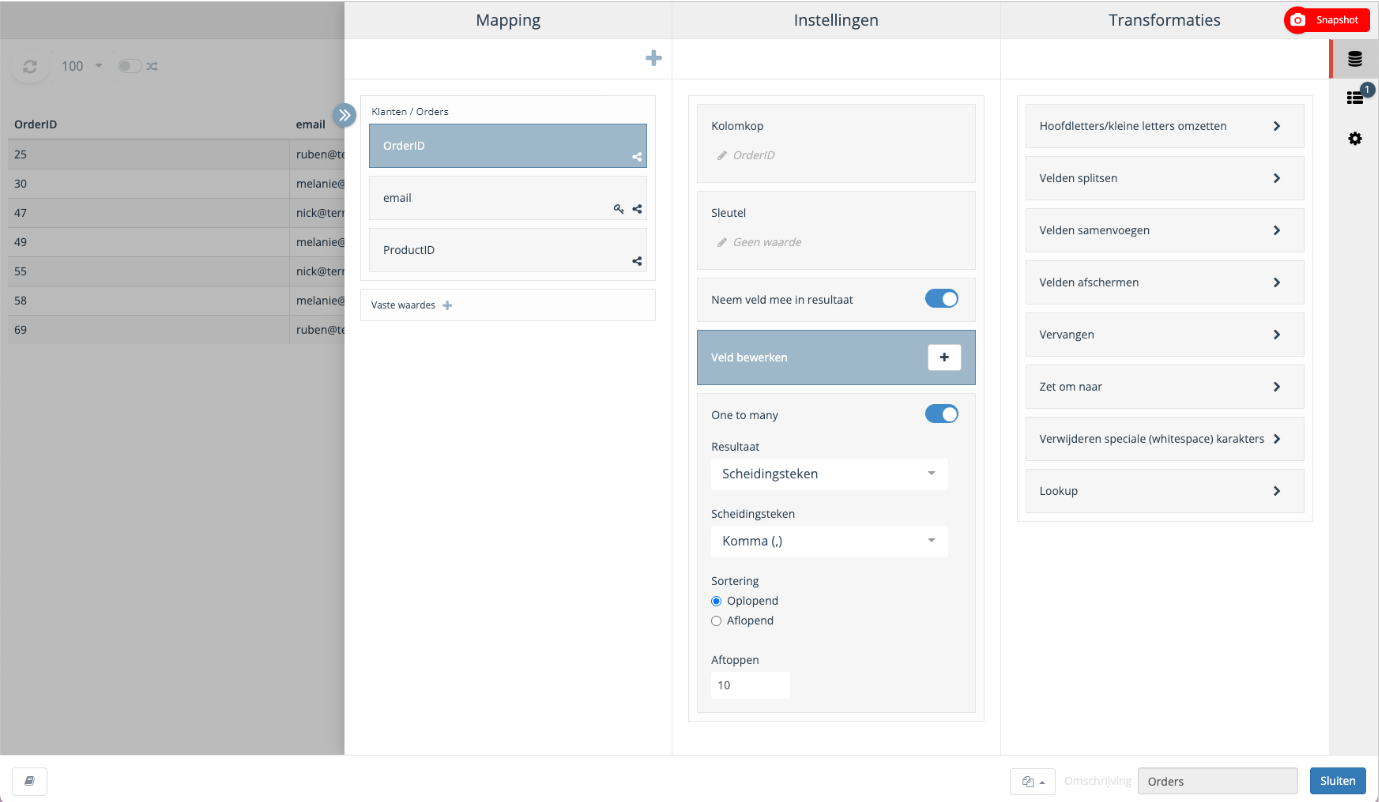Image resolution: width=1379 pixels, height=802 pixels.
Task: Expand Verwijderen speciale (whitespace) karakters
Action: pyautogui.click(x=1165, y=438)
